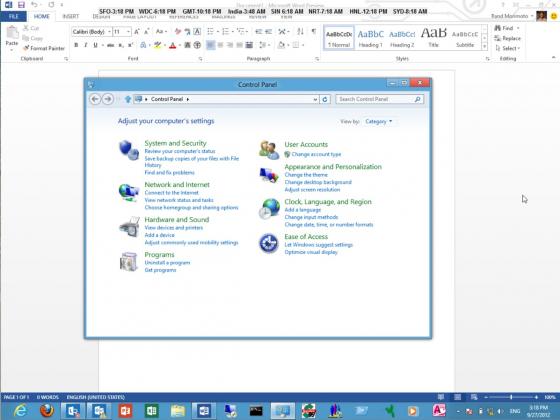Toggle italic formatting in Word ribbon

(86, 45)
